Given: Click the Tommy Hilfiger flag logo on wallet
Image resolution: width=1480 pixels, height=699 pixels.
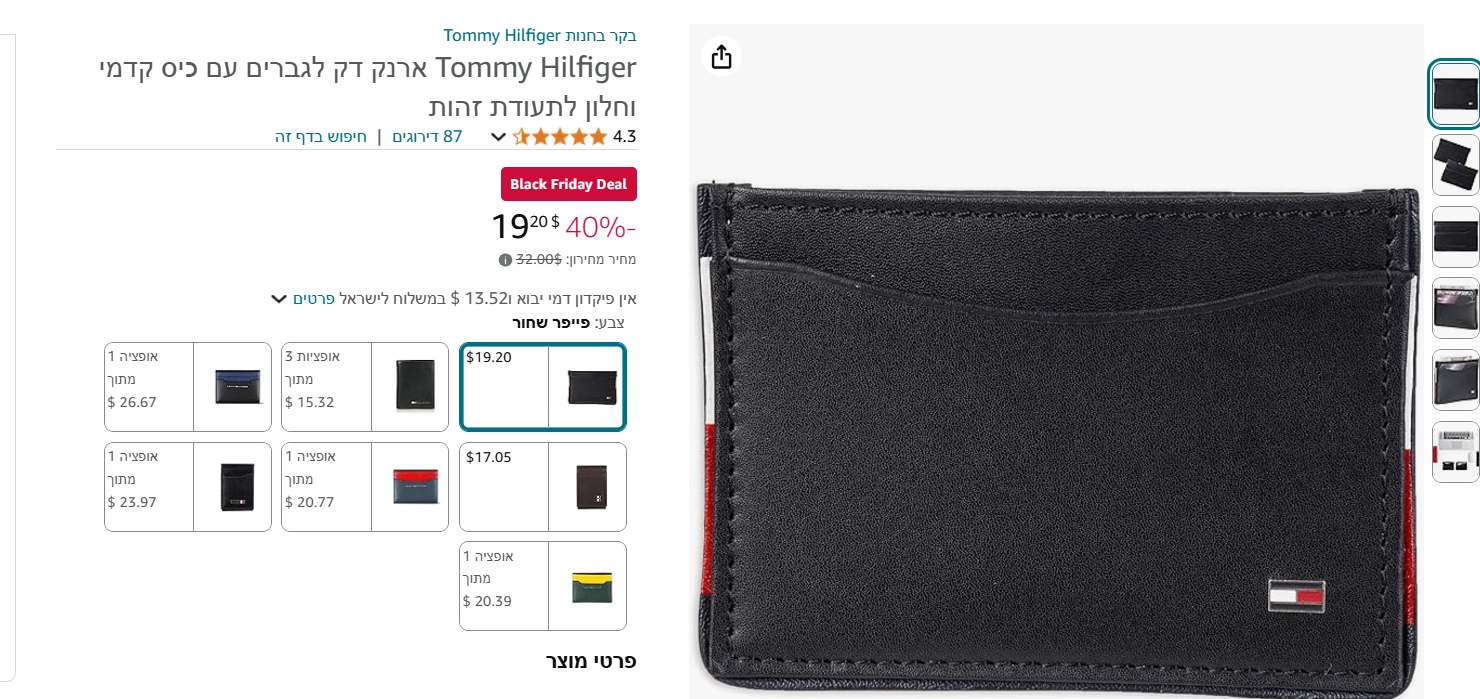Looking at the screenshot, I should click(x=1296, y=596).
